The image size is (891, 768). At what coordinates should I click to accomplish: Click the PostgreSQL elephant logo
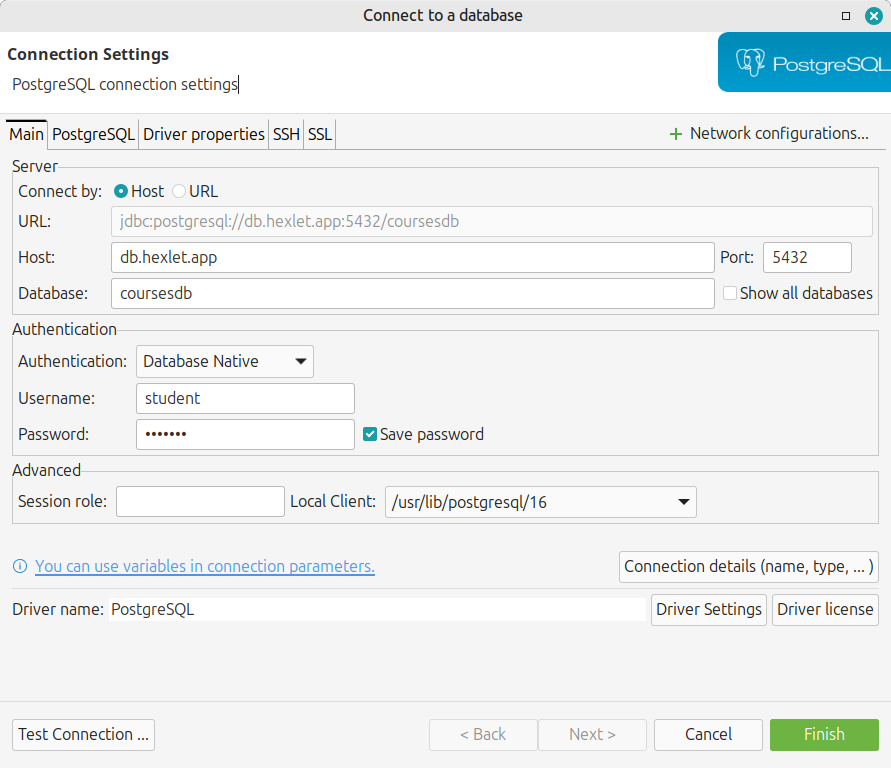(x=751, y=63)
